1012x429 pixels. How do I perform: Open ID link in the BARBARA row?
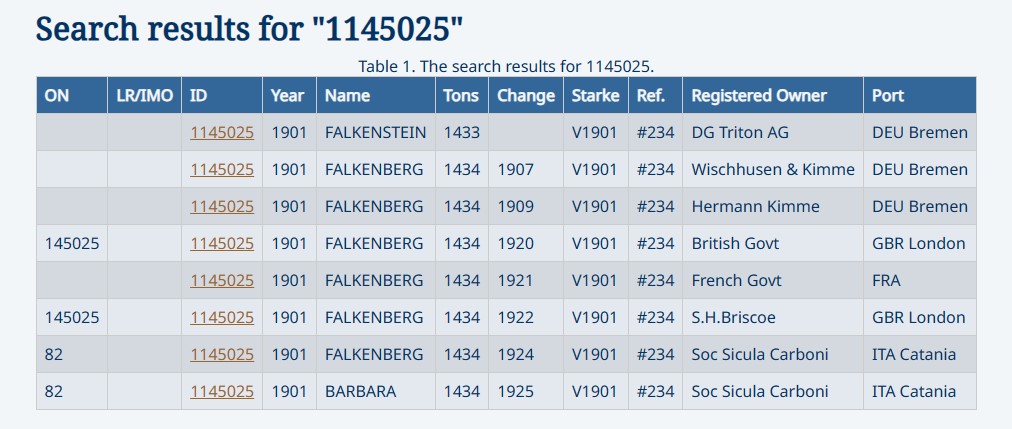coord(222,391)
